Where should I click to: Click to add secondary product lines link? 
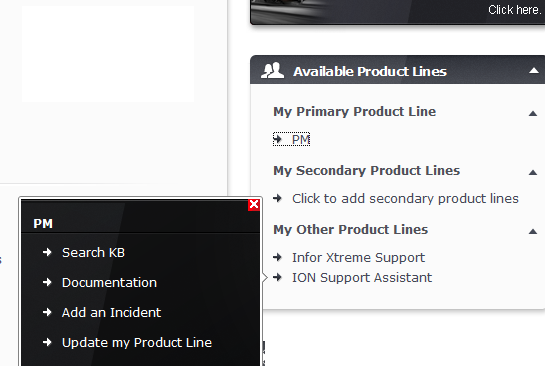(x=405, y=198)
